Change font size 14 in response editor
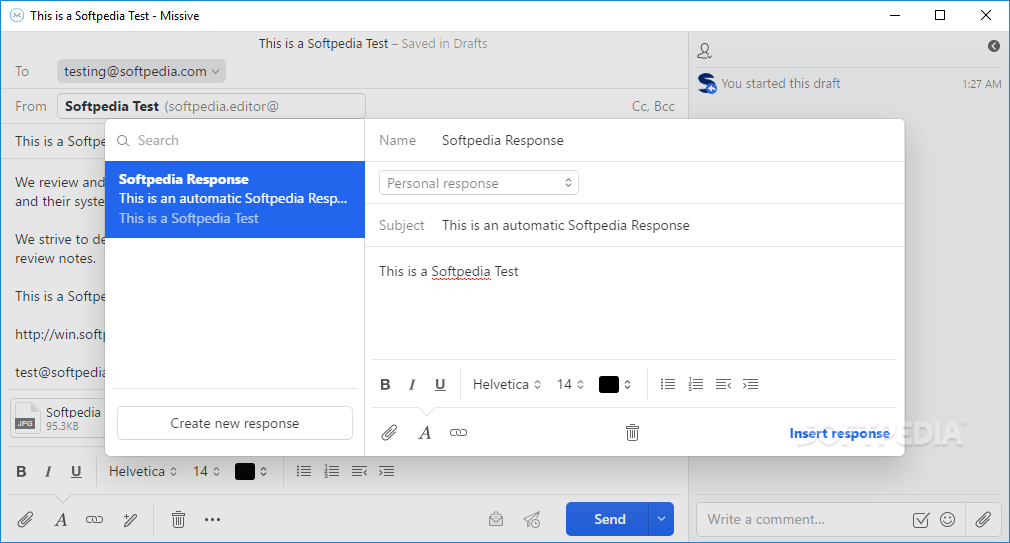Viewport: 1010px width, 543px height. (570, 385)
